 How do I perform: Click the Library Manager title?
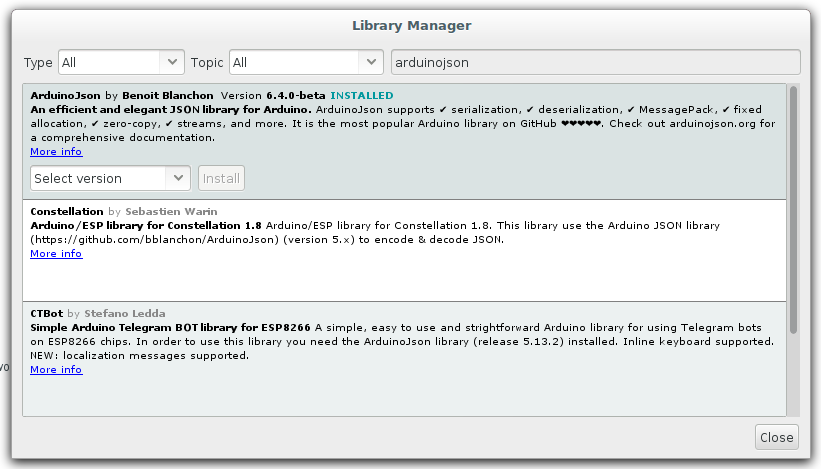tap(412, 26)
